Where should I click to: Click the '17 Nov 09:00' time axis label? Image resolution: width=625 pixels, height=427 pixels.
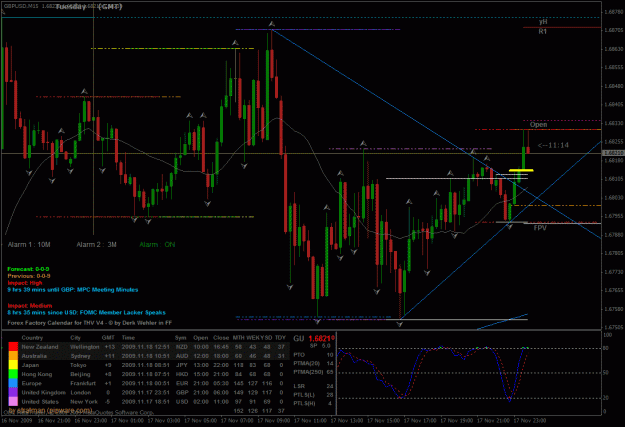coord(273,420)
